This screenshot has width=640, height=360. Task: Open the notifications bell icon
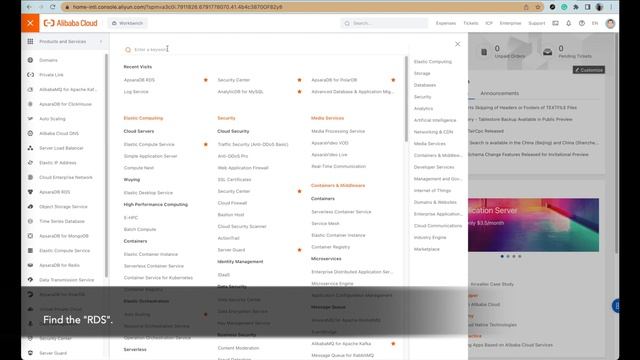click(569, 23)
